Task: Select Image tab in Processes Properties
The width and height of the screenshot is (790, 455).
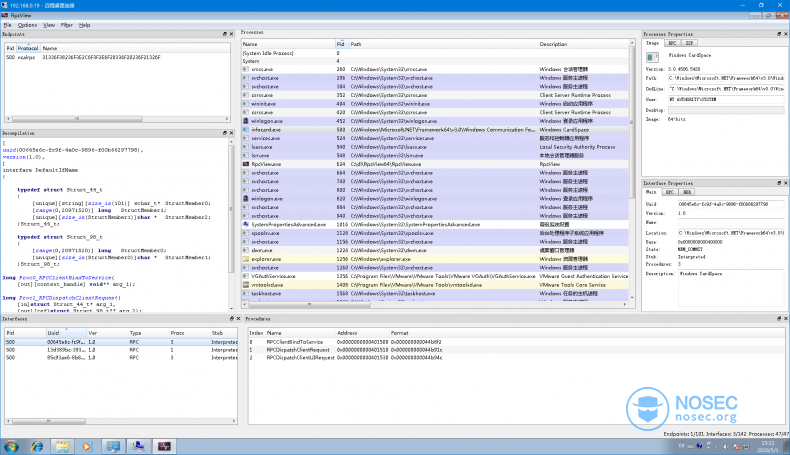Action: click(652, 43)
